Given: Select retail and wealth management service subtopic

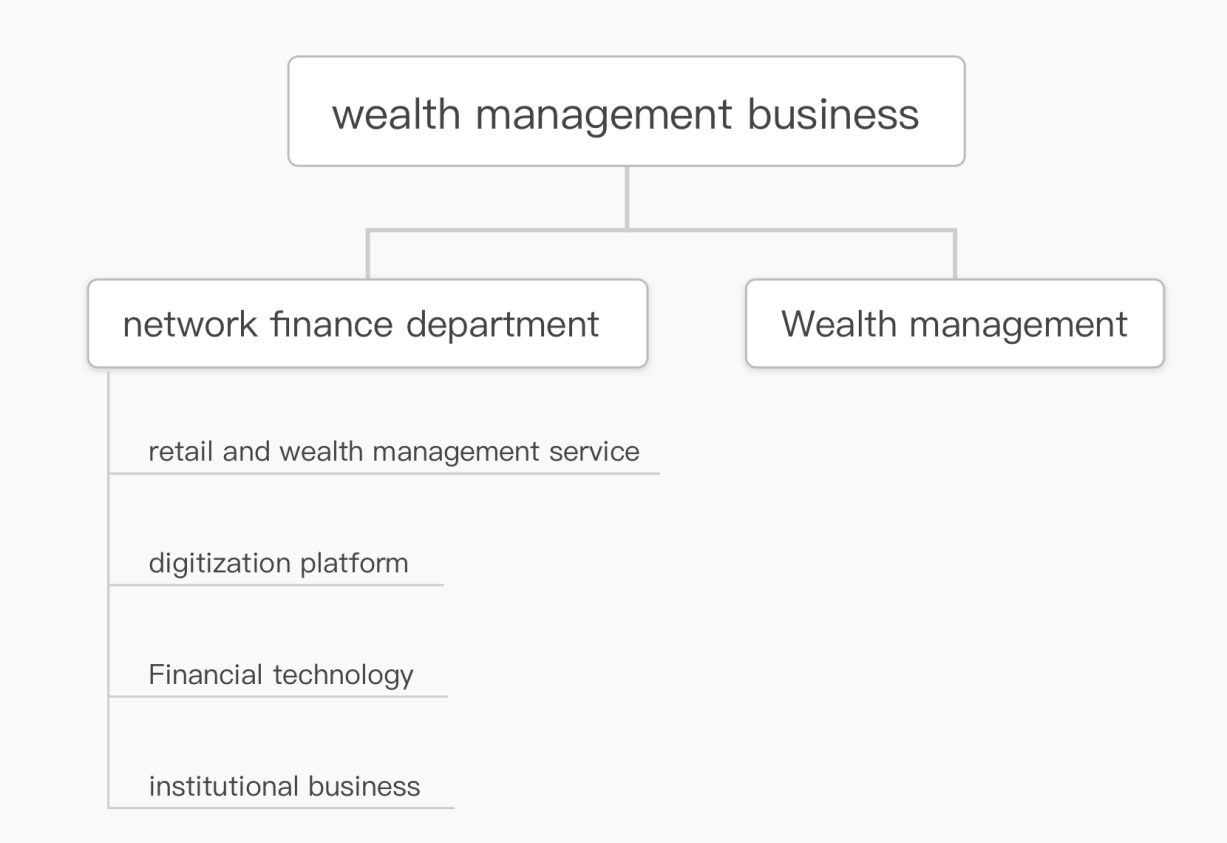Looking at the screenshot, I should (x=393, y=451).
